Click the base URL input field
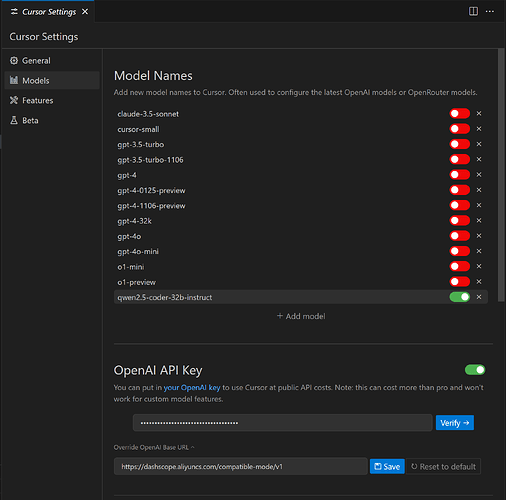 (x=240, y=466)
